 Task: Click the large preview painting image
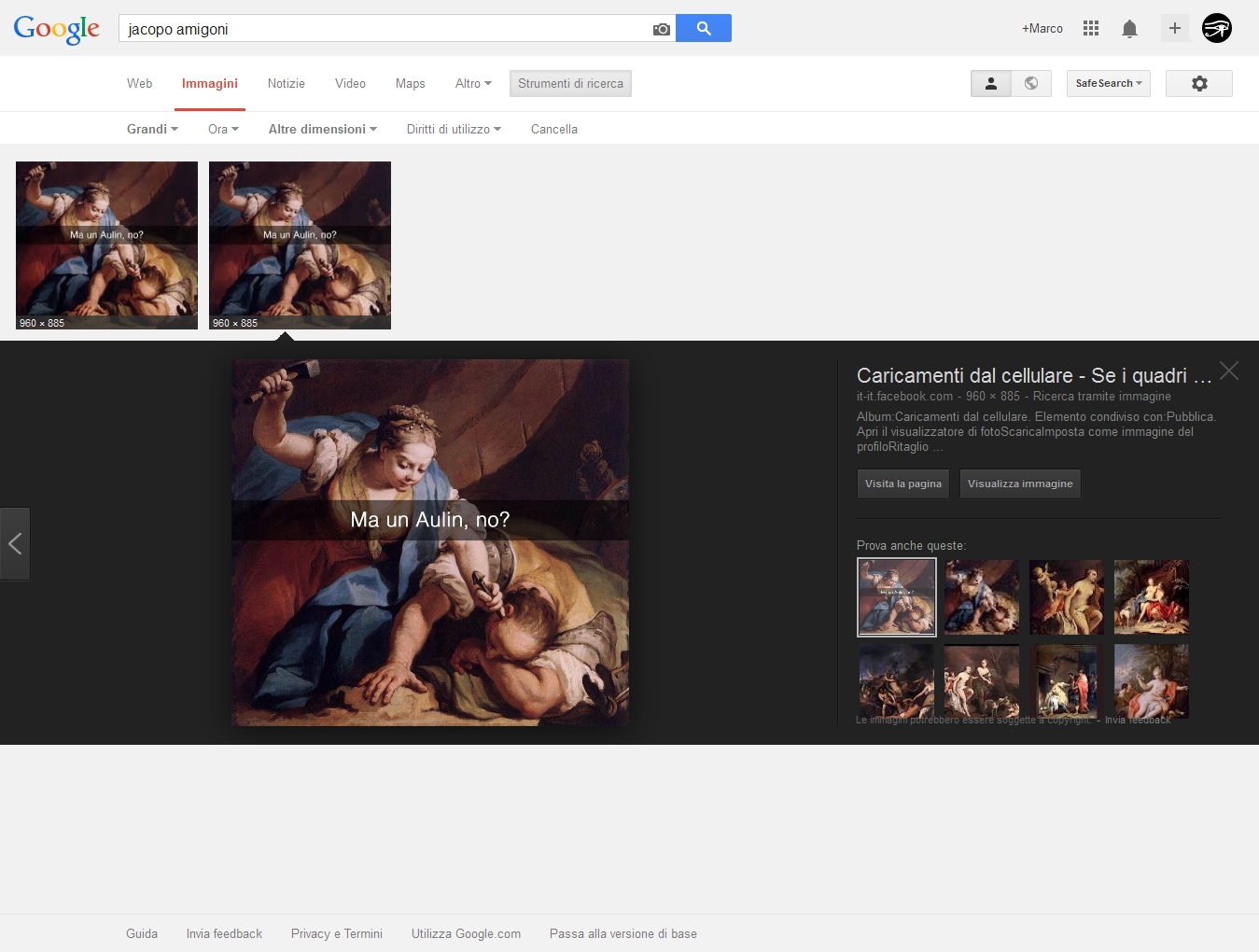click(430, 542)
